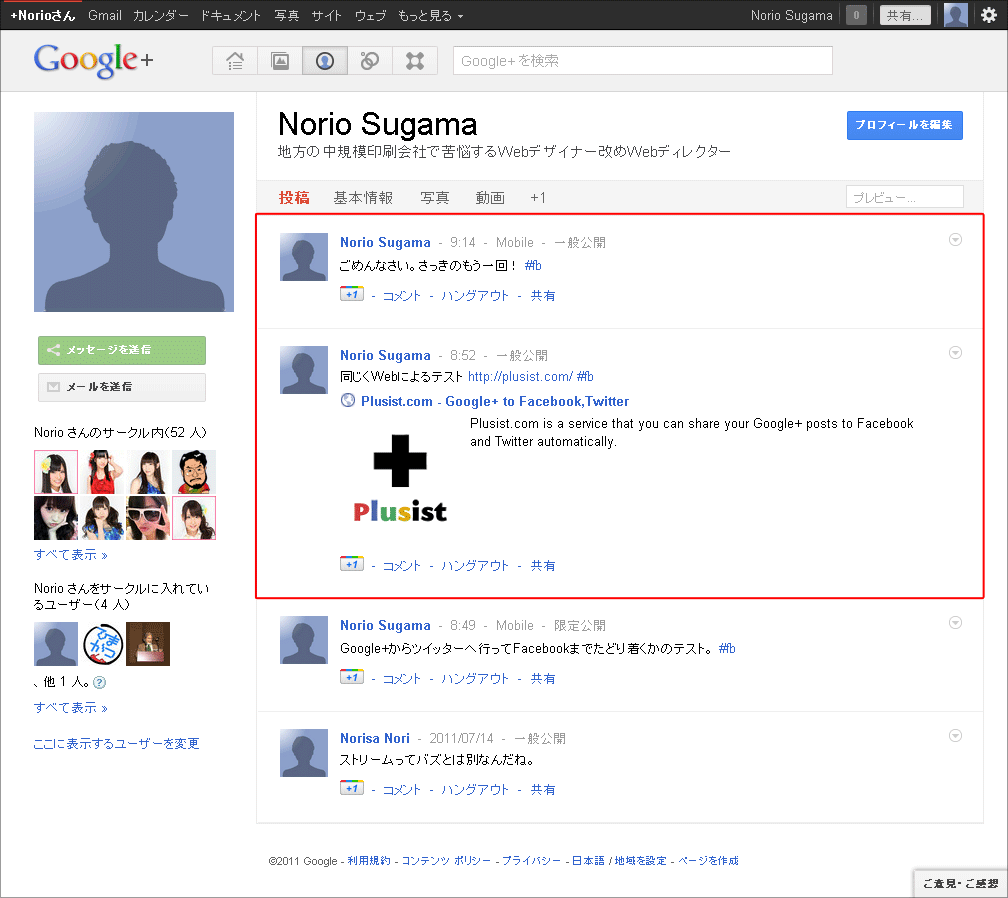Click すべて表示 under the circles list

point(71,555)
